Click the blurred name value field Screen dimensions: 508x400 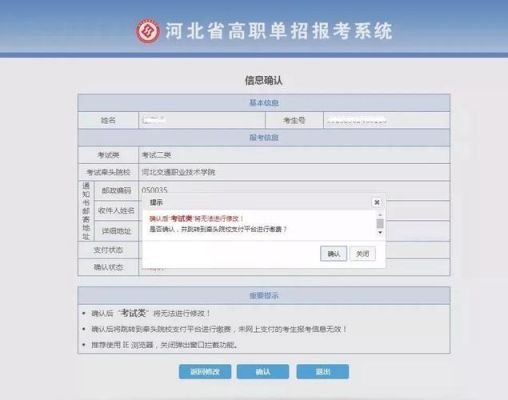click(202, 120)
